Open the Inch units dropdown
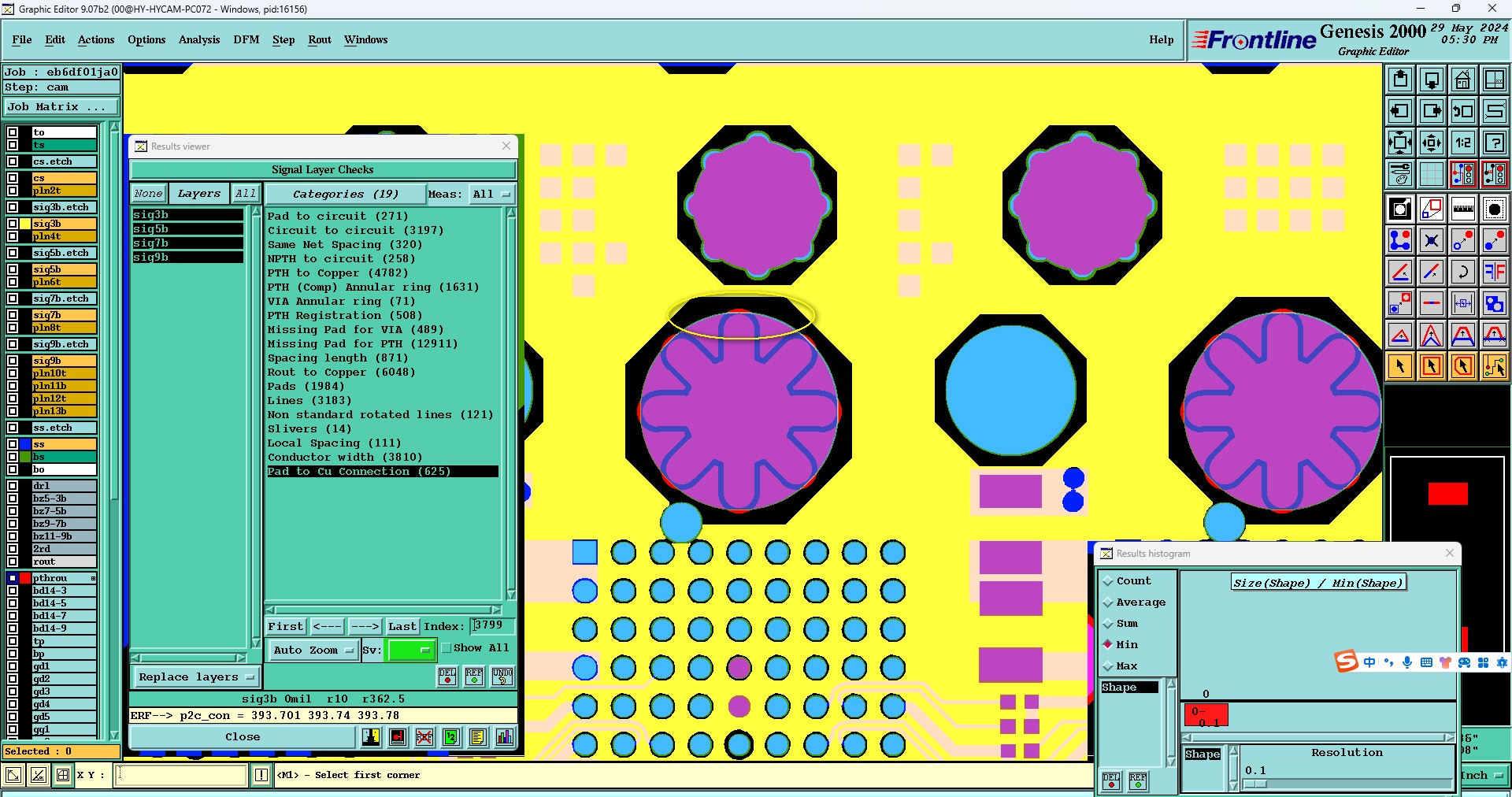 pyautogui.click(x=1484, y=775)
